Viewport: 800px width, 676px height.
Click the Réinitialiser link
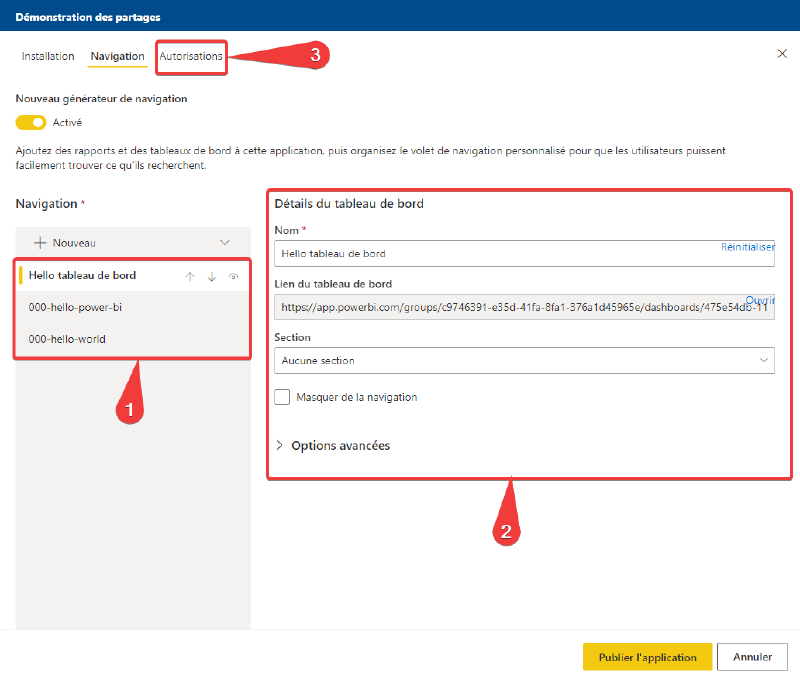click(747, 247)
